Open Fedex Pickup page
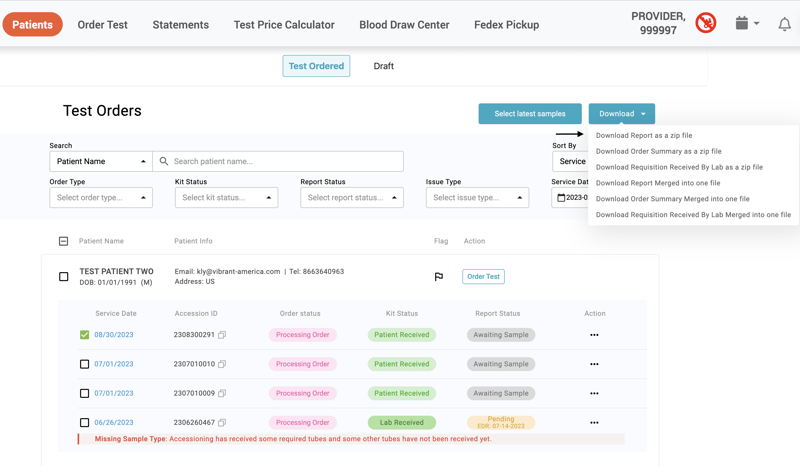The height and width of the screenshot is (466, 800). pos(507,24)
